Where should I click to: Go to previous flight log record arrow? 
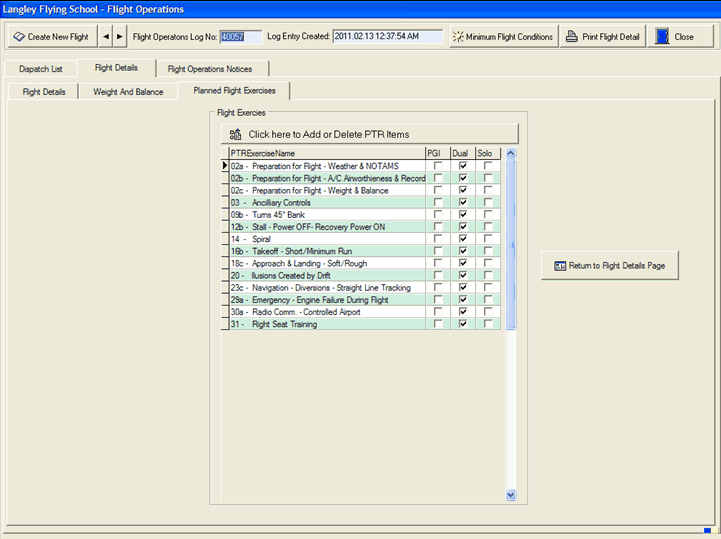[x=107, y=37]
